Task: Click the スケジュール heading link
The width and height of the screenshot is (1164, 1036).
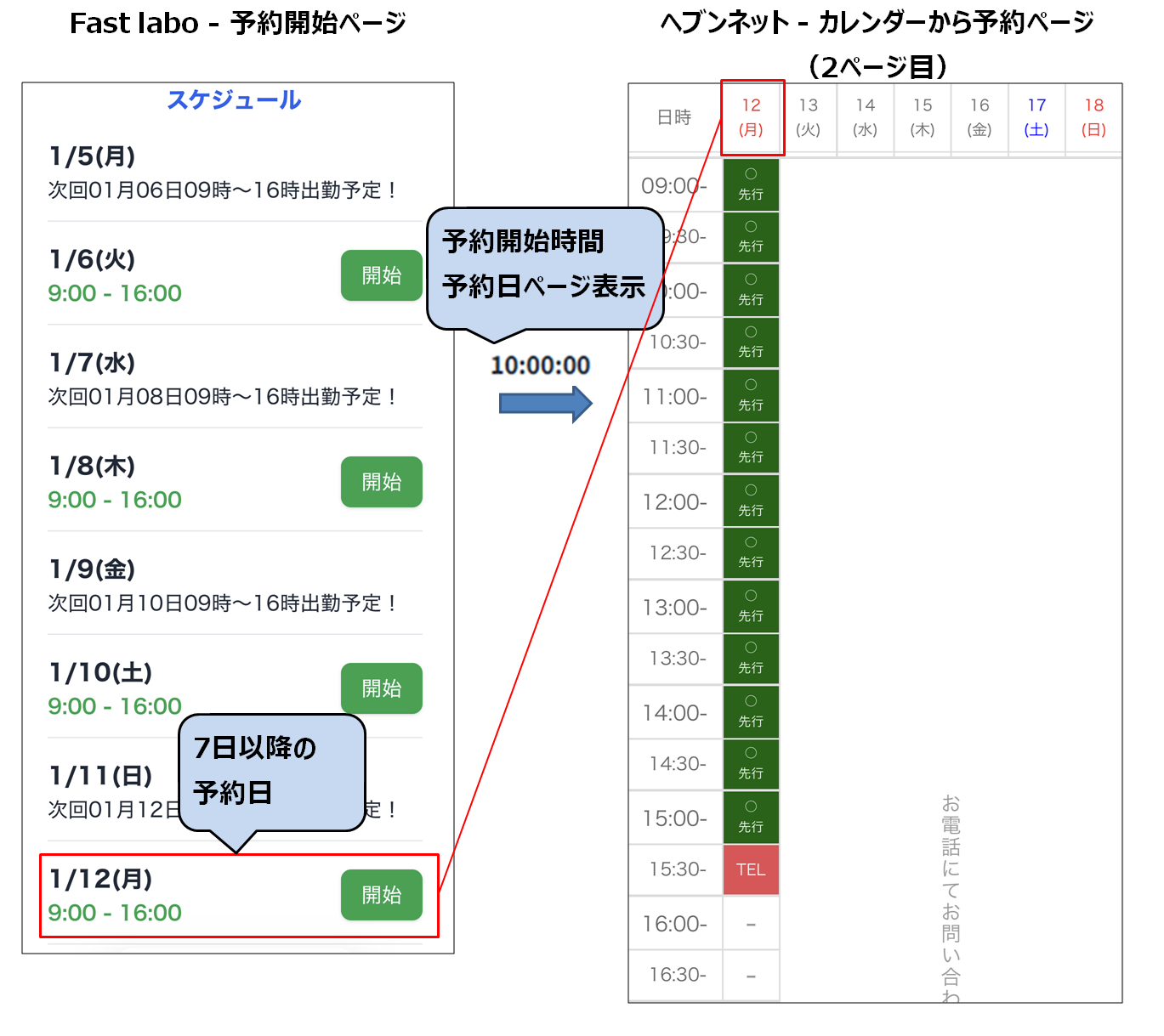Action: [x=235, y=99]
